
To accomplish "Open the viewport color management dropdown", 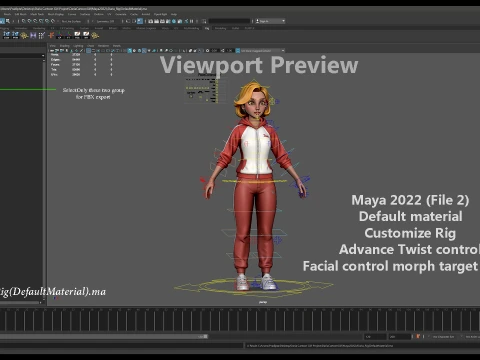I will (x=262, y=51).
